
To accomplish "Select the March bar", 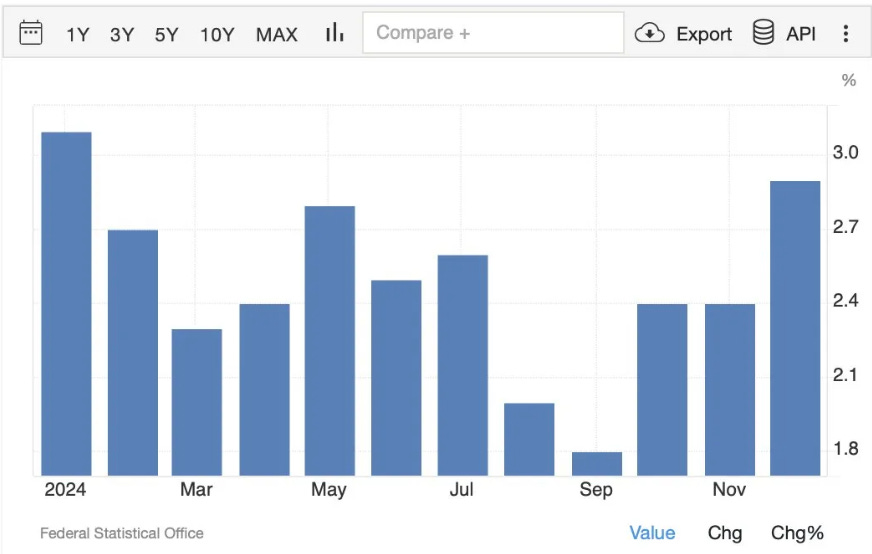I will 197,402.
